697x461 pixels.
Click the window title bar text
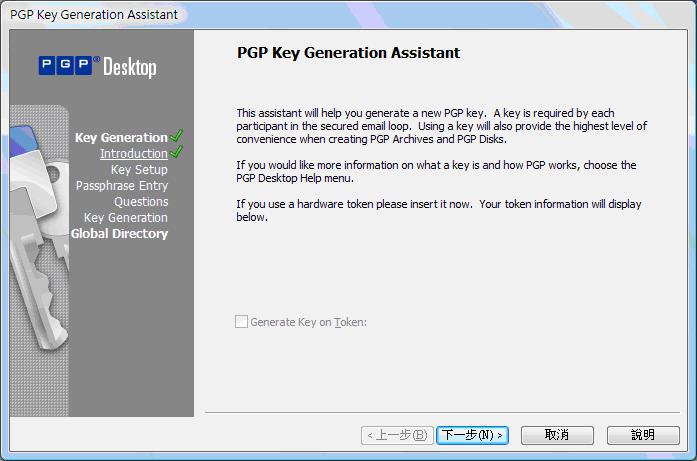point(94,14)
